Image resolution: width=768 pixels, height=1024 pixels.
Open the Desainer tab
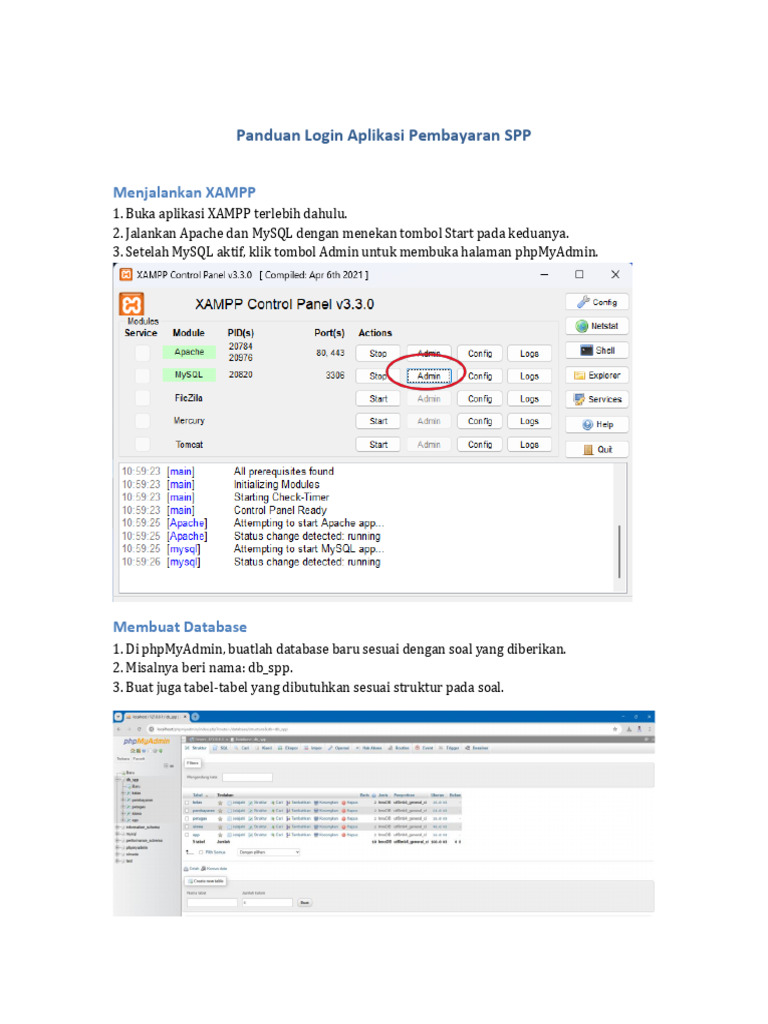[x=477, y=748]
